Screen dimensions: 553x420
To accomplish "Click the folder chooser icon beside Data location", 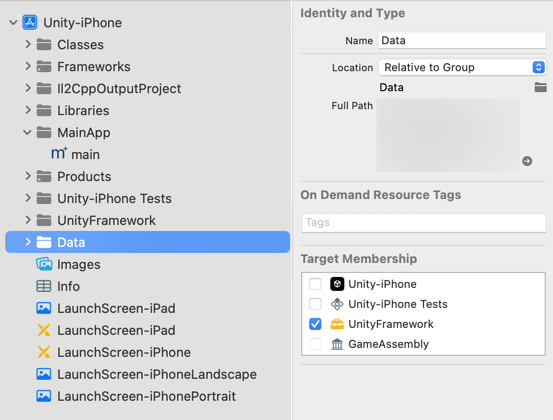I will [540, 87].
